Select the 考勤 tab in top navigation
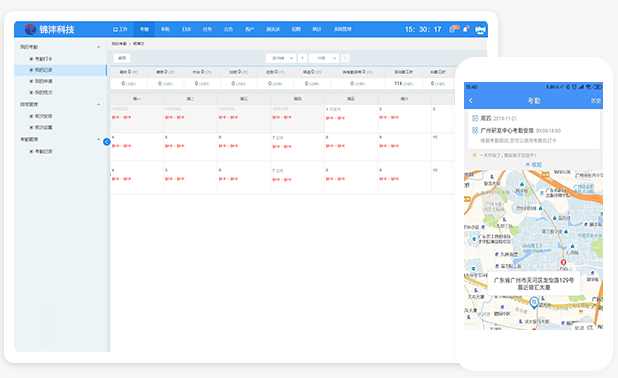Screen dimensions: 618x378 point(144,29)
